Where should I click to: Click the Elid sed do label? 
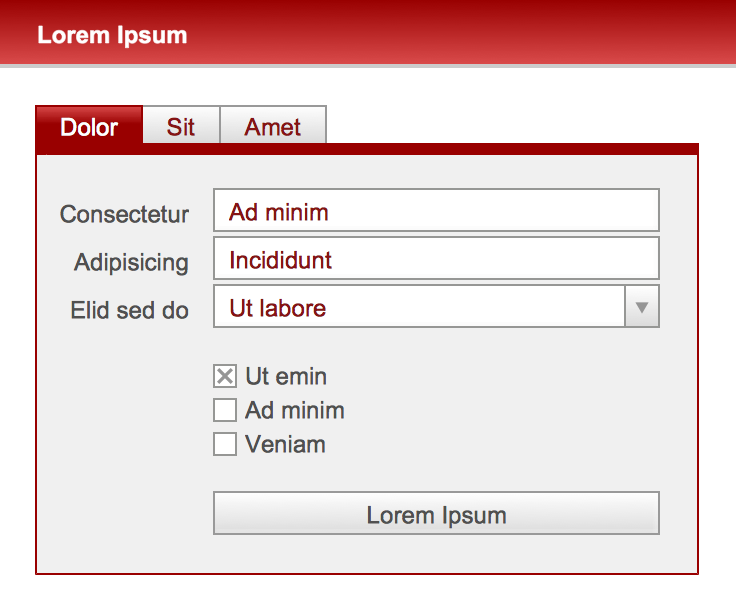point(130,310)
